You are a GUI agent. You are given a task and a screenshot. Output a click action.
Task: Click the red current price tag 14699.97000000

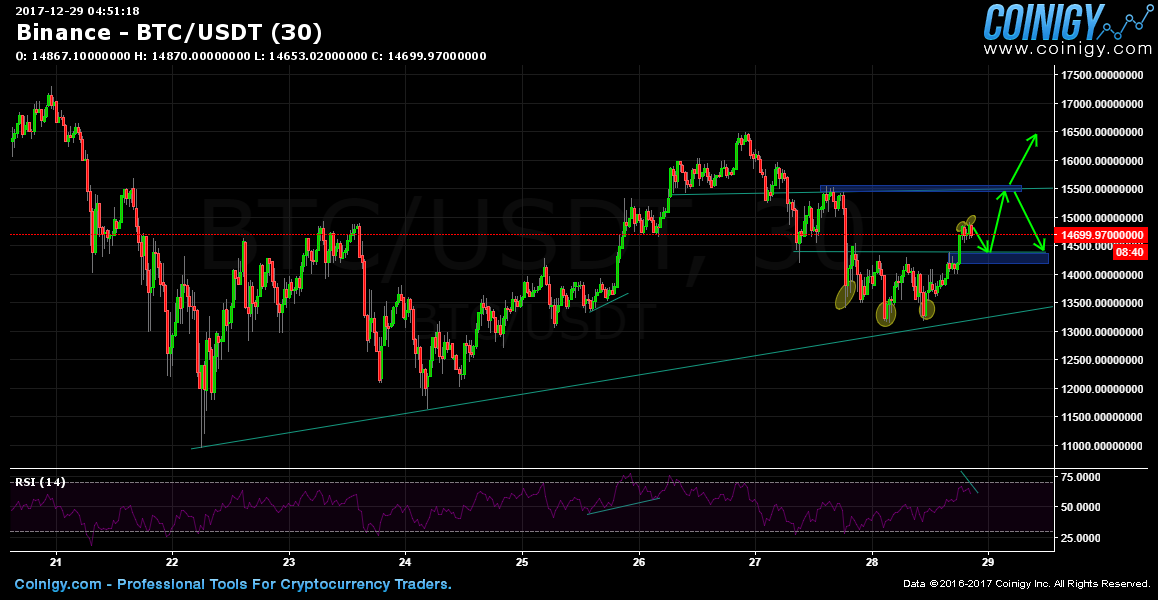tap(1103, 234)
